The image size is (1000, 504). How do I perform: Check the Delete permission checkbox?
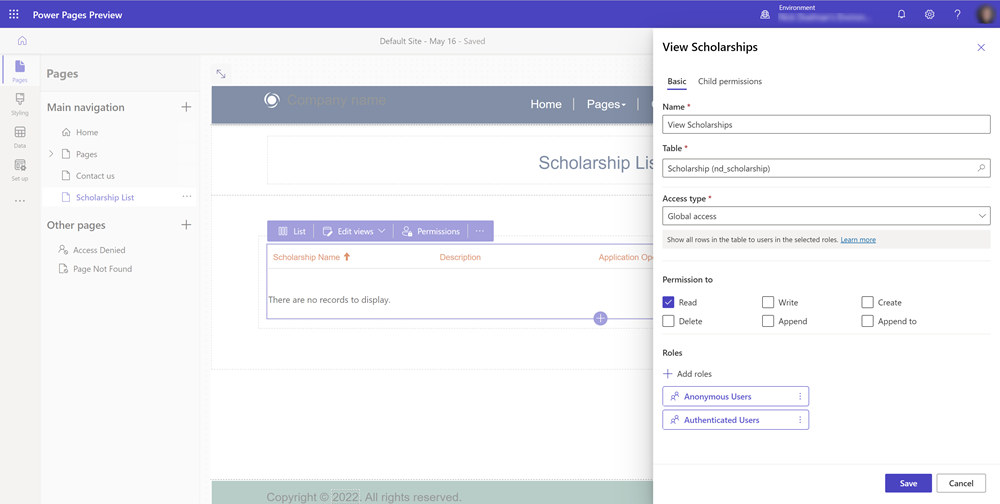(x=669, y=321)
